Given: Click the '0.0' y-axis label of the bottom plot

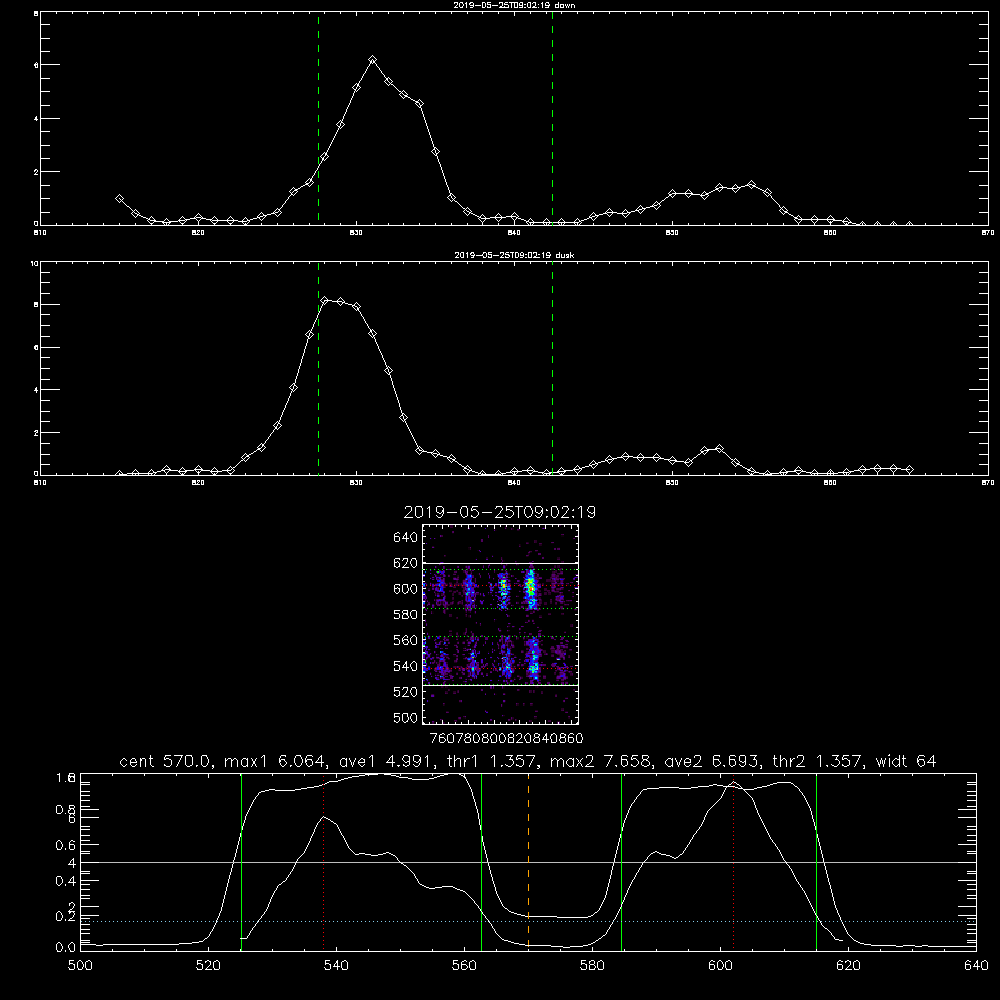Looking at the screenshot, I should [66, 948].
